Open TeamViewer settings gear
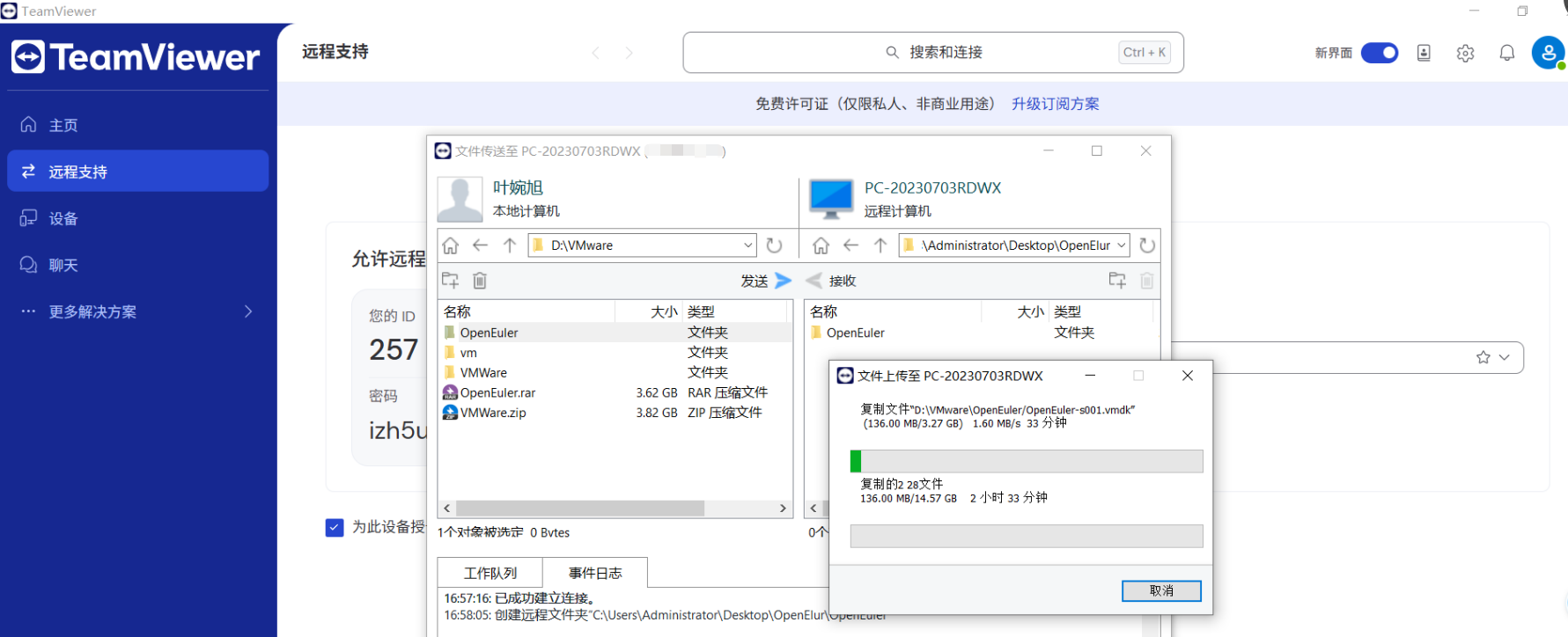The height and width of the screenshot is (637, 1568). (1465, 53)
